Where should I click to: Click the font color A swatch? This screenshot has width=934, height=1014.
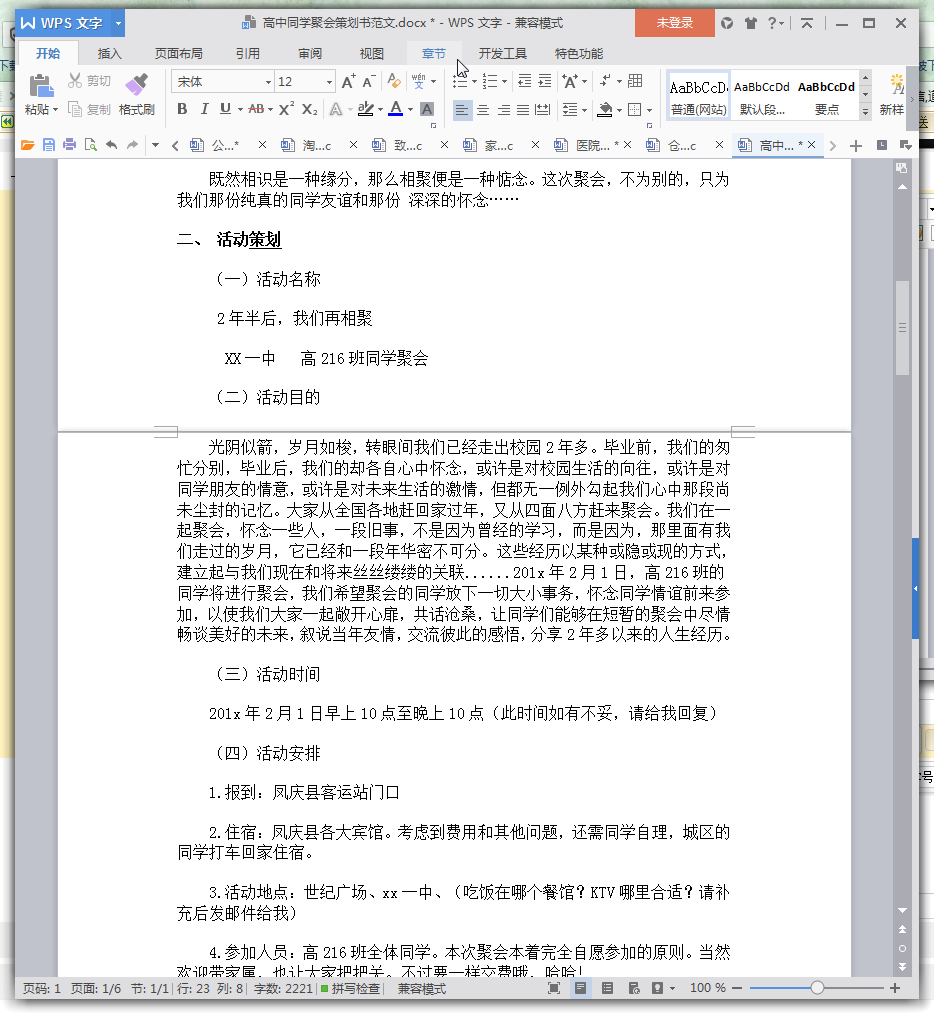click(x=396, y=109)
